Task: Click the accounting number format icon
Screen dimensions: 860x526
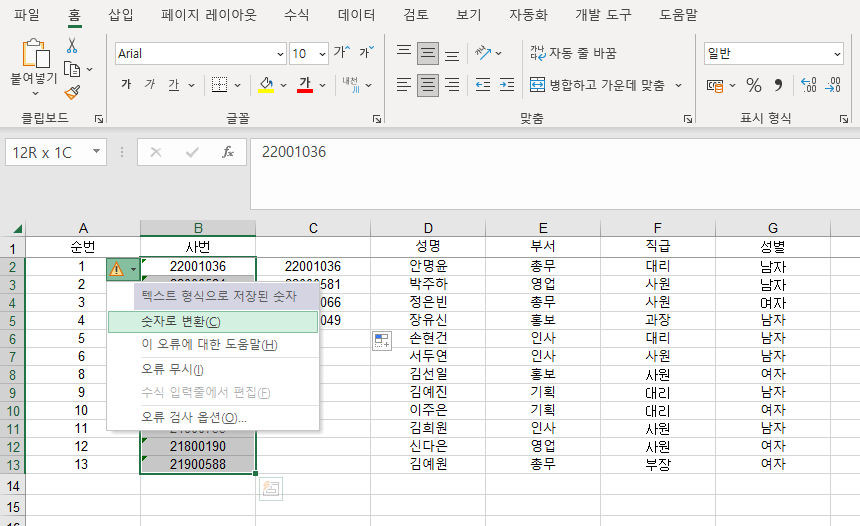Action: click(x=715, y=86)
